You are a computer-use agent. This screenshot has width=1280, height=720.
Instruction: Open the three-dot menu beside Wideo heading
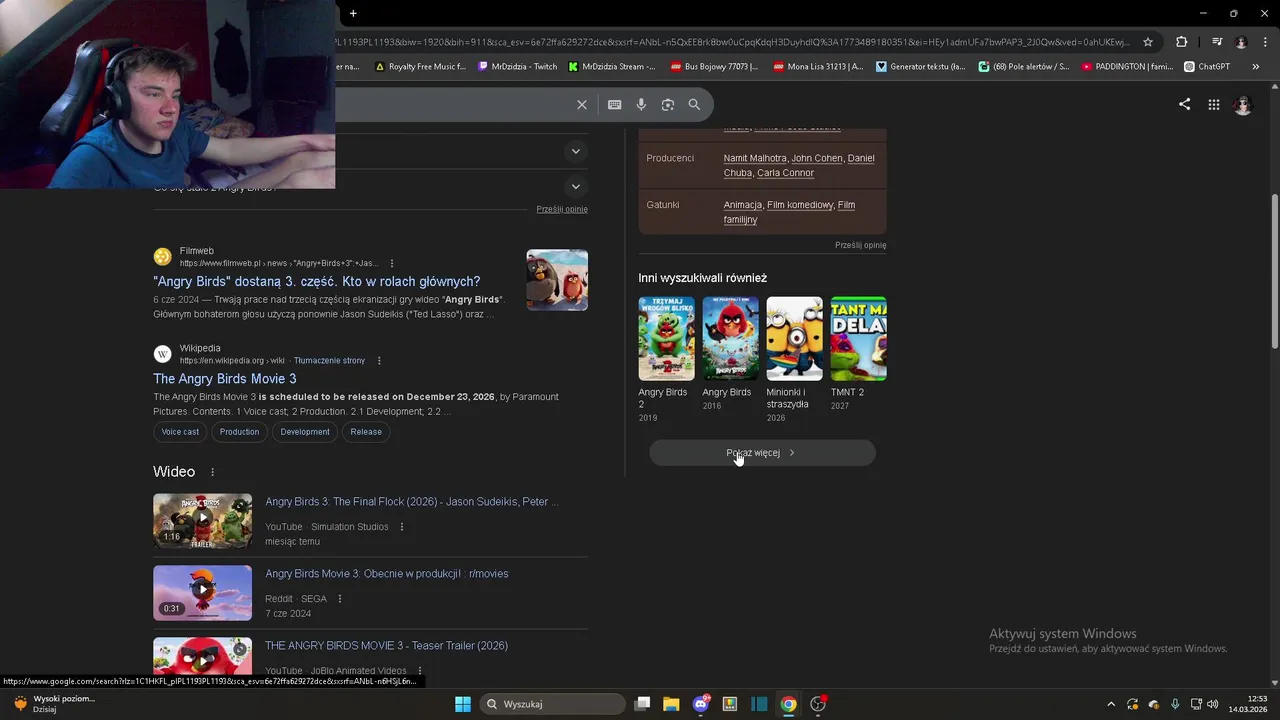212,472
